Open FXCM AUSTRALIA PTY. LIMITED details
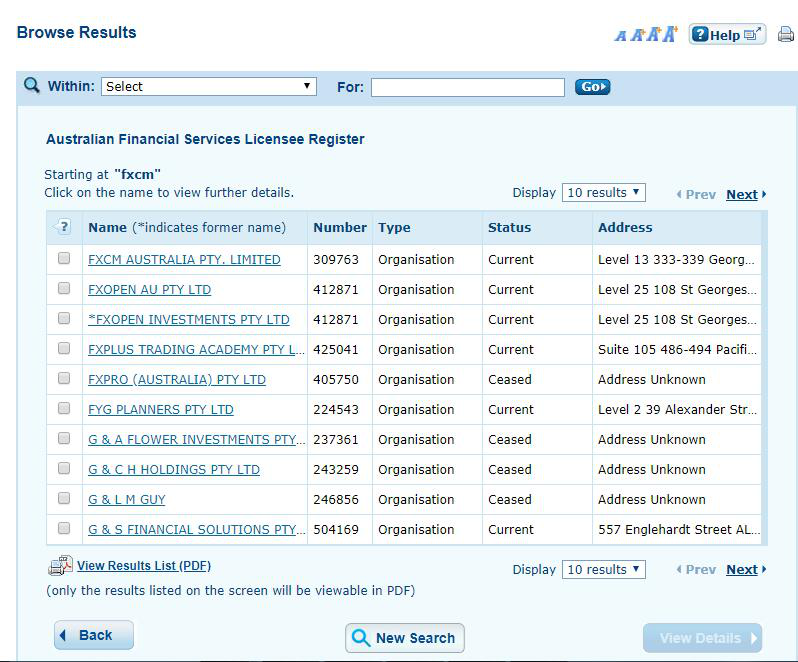Image resolution: width=798 pixels, height=662 pixels. click(184, 260)
